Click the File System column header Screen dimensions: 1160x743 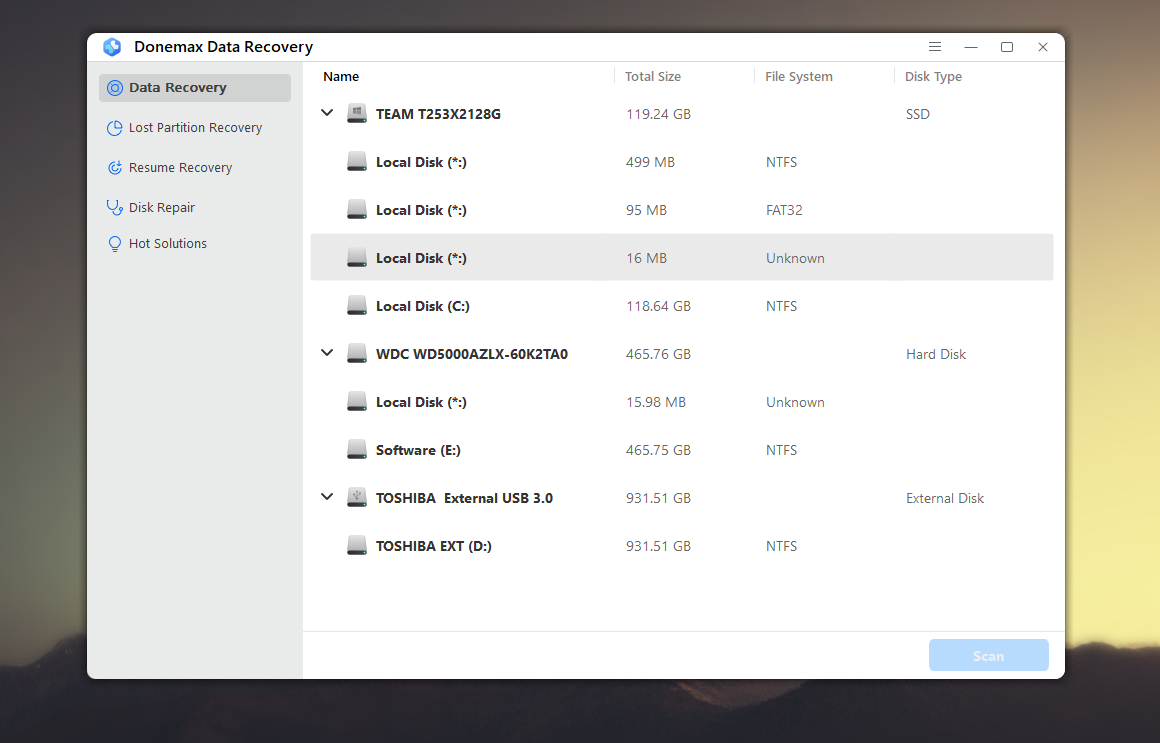pos(798,76)
